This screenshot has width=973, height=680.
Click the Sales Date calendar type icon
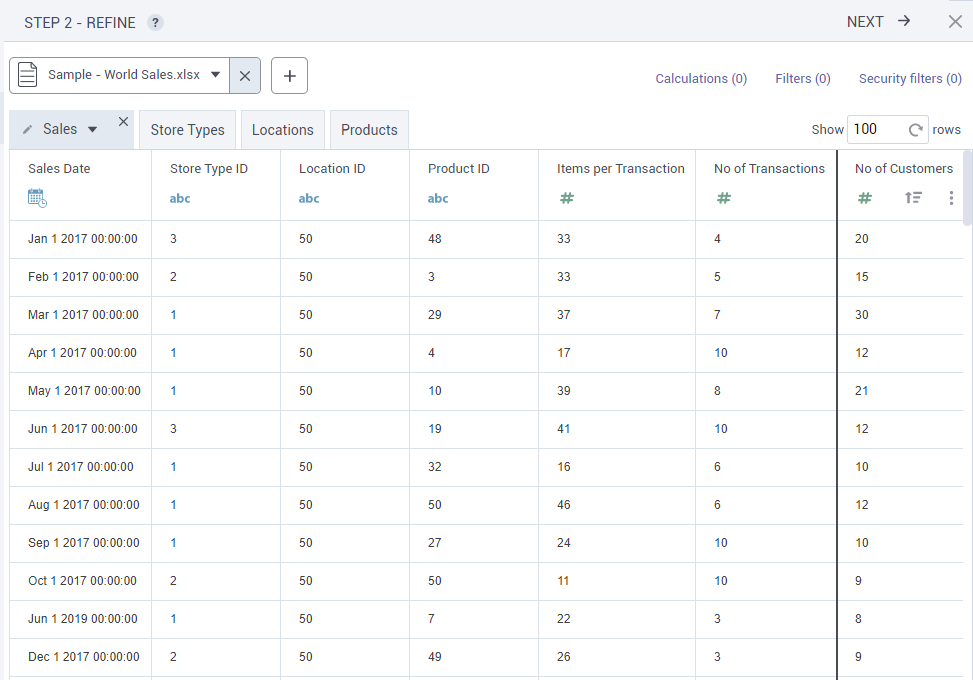37,198
